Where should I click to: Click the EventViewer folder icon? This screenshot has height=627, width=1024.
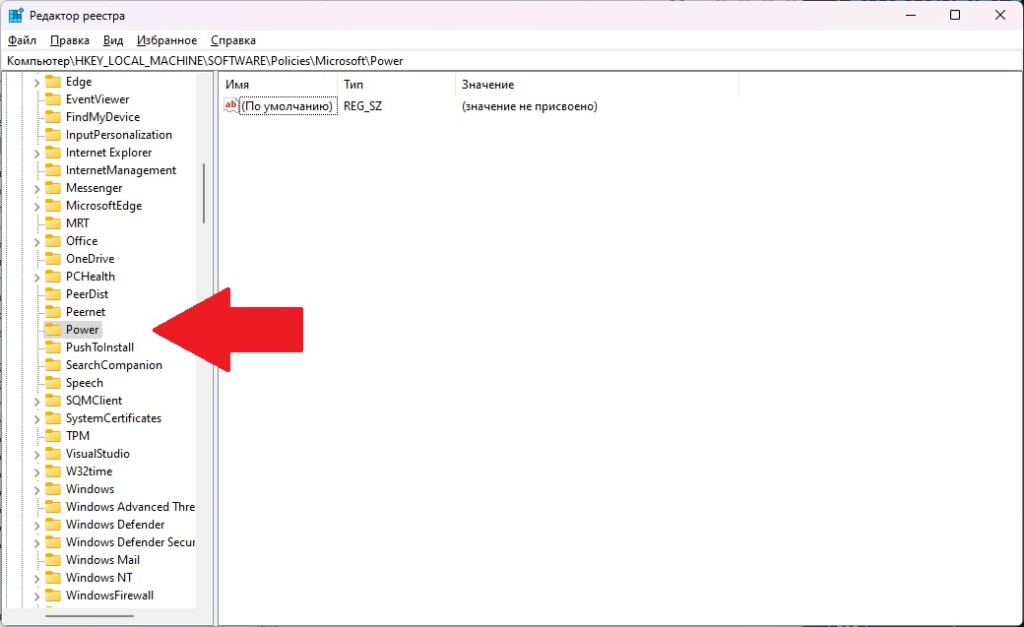(x=53, y=100)
